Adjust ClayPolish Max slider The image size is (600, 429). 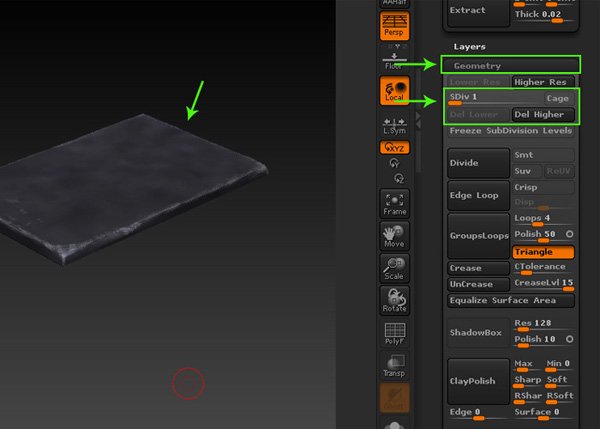point(527,365)
